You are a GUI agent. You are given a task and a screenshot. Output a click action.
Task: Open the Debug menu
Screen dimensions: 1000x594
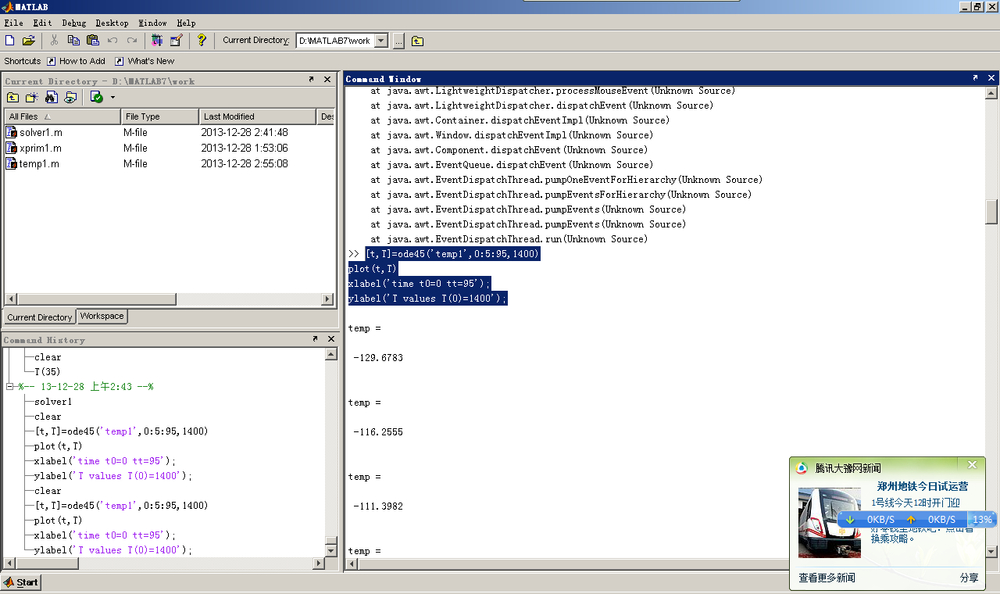tap(74, 23)
